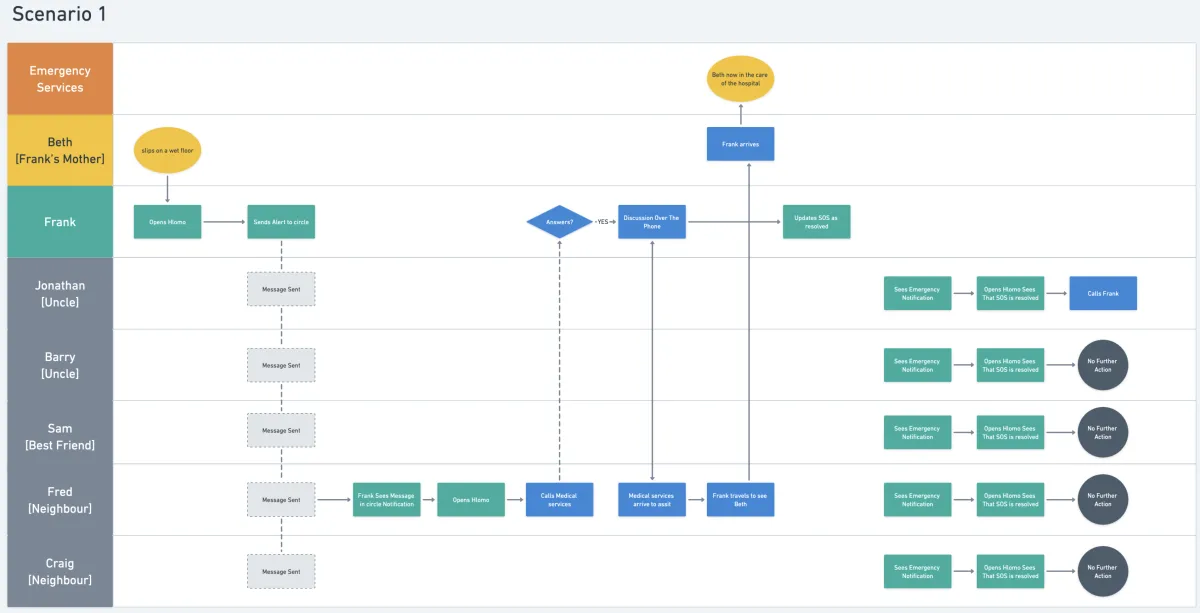Select 'Sees Emergency Notification' in Sam's lane
Viewport: 1200px width, 613px height.
click(918, 432)
